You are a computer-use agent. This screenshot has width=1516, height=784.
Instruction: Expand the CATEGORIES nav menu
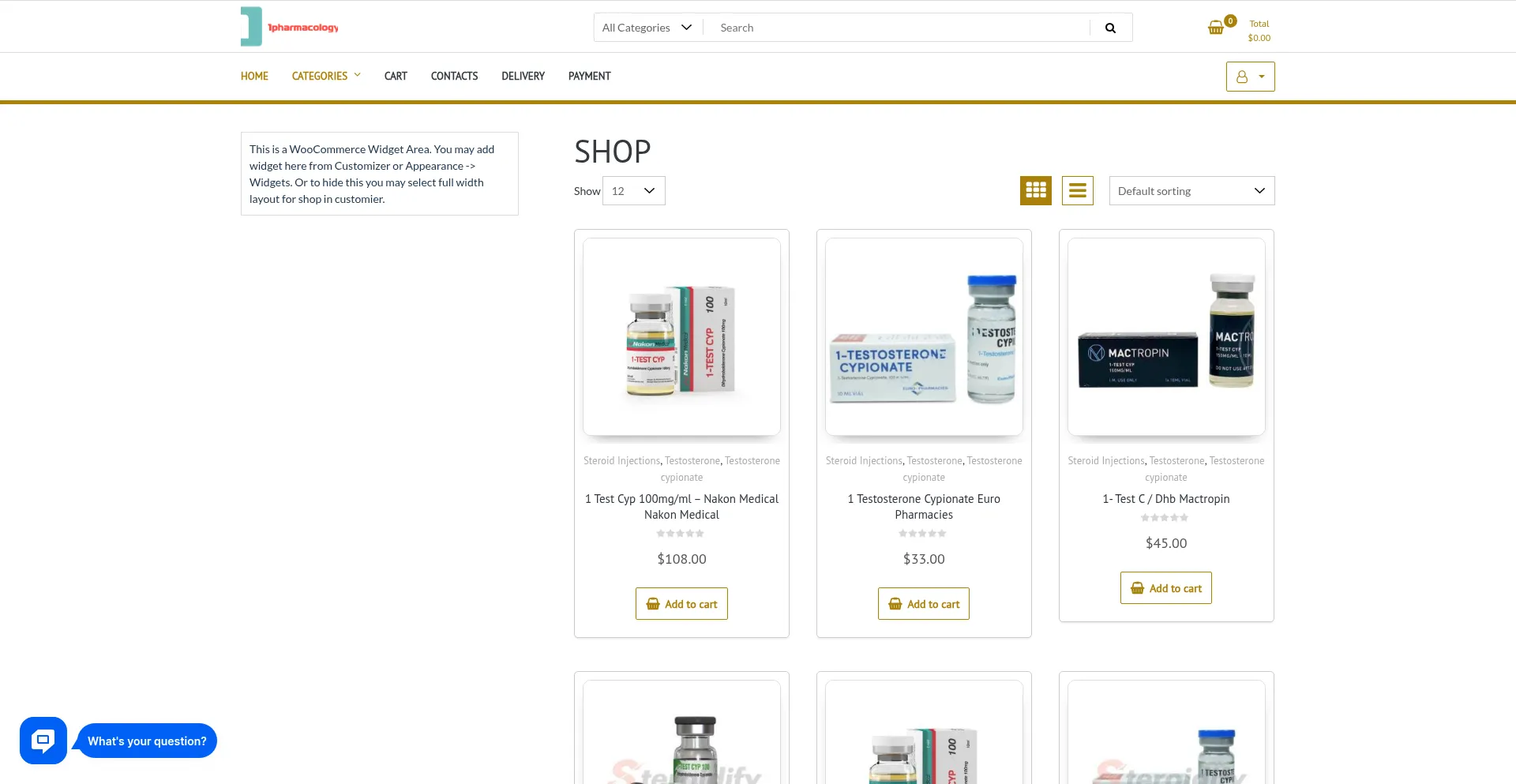click(x=326, y=76)
